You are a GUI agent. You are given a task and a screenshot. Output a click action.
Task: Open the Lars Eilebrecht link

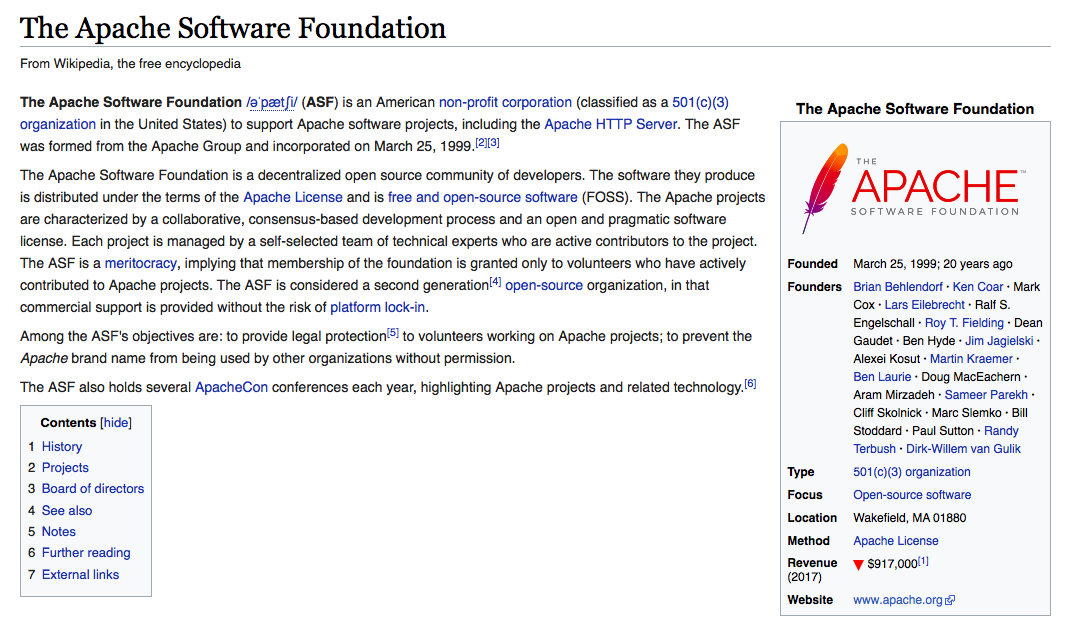tap(924, 305)
